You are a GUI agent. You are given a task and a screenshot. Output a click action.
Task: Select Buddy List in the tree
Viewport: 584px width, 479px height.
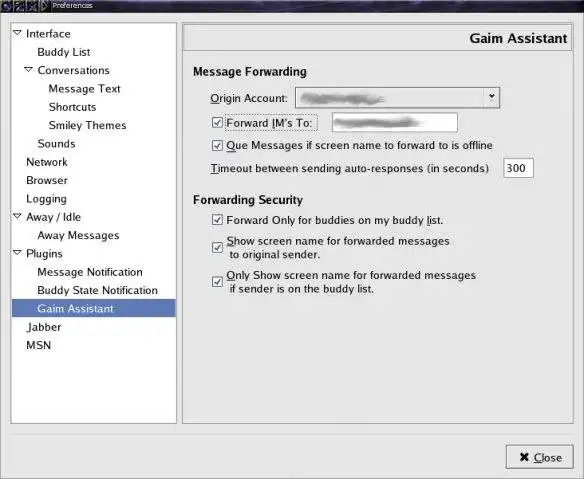tap(64, 52)
